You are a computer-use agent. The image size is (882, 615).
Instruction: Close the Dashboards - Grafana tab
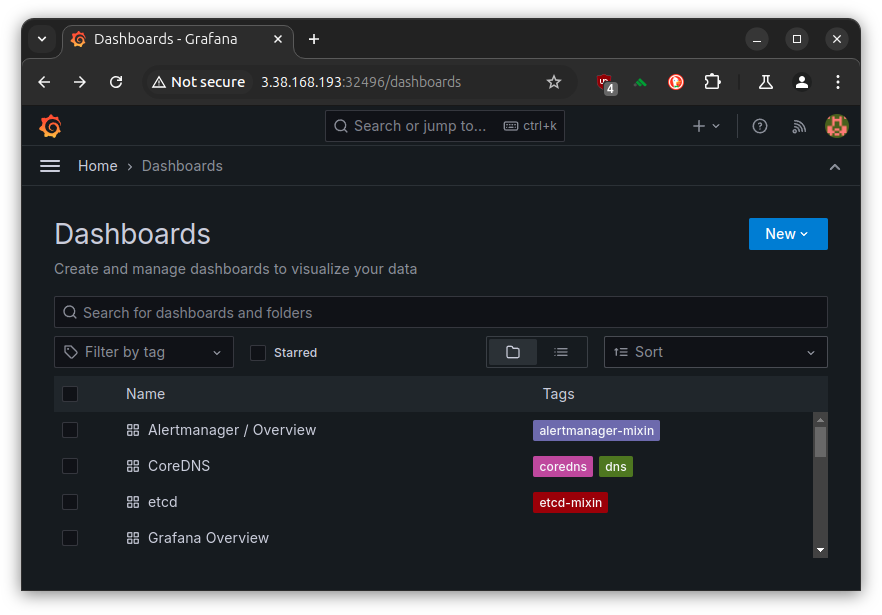(278, 39)
